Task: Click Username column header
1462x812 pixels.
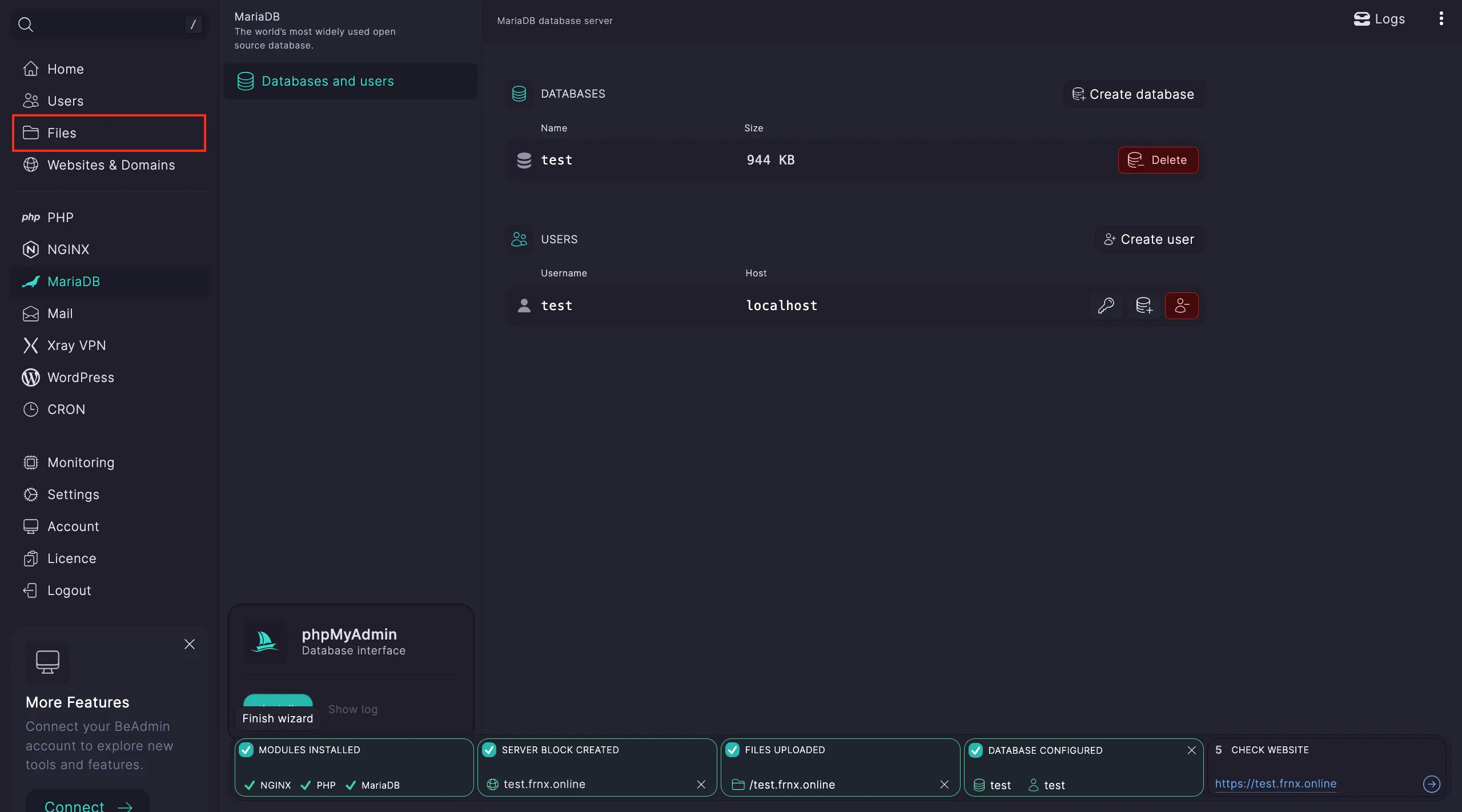Action: (564, 273)
